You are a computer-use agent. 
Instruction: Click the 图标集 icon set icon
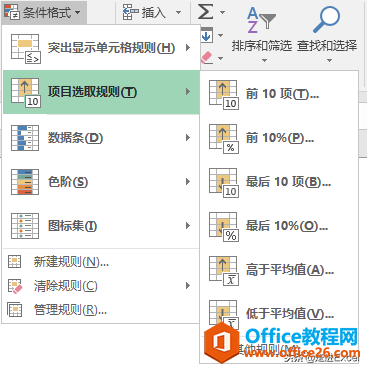pyautogui.click(x=25, y=226)
